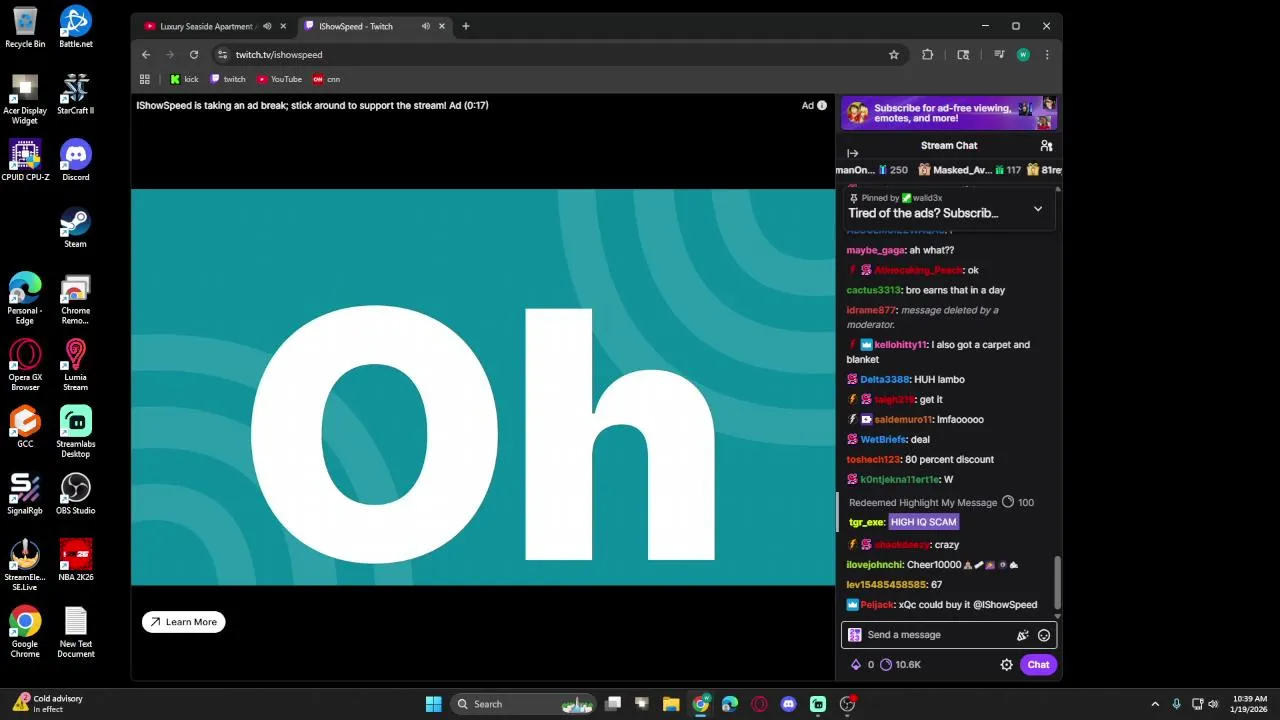The image size is (1280, 720).
Task: Open Chrome three-dot menu
Action: [1046, 55]
